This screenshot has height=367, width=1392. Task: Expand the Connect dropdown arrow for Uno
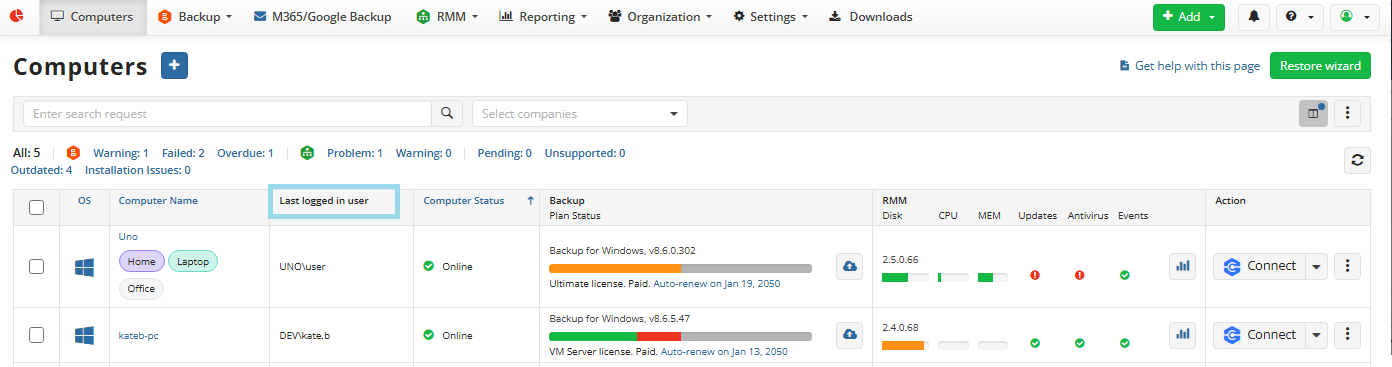(x=1316, y=266)
